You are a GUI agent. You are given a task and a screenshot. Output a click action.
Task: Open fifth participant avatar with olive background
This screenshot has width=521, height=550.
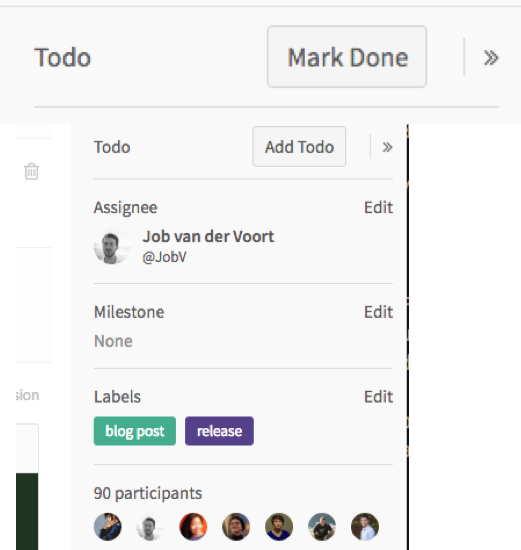coord(279,526)
